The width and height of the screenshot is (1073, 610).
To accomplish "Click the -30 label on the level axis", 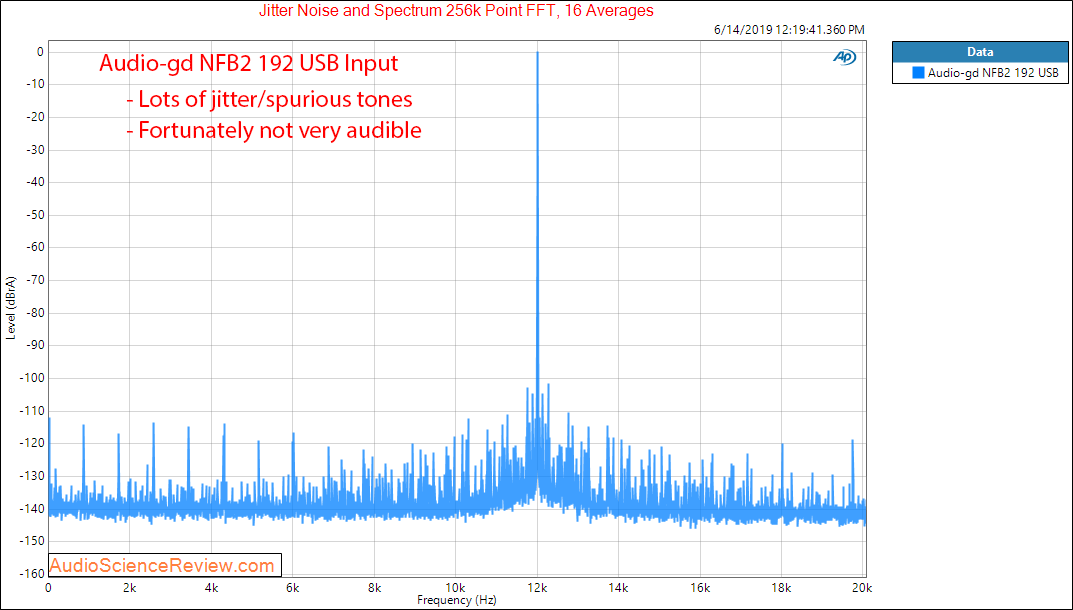I will click(x=34, y=150).
